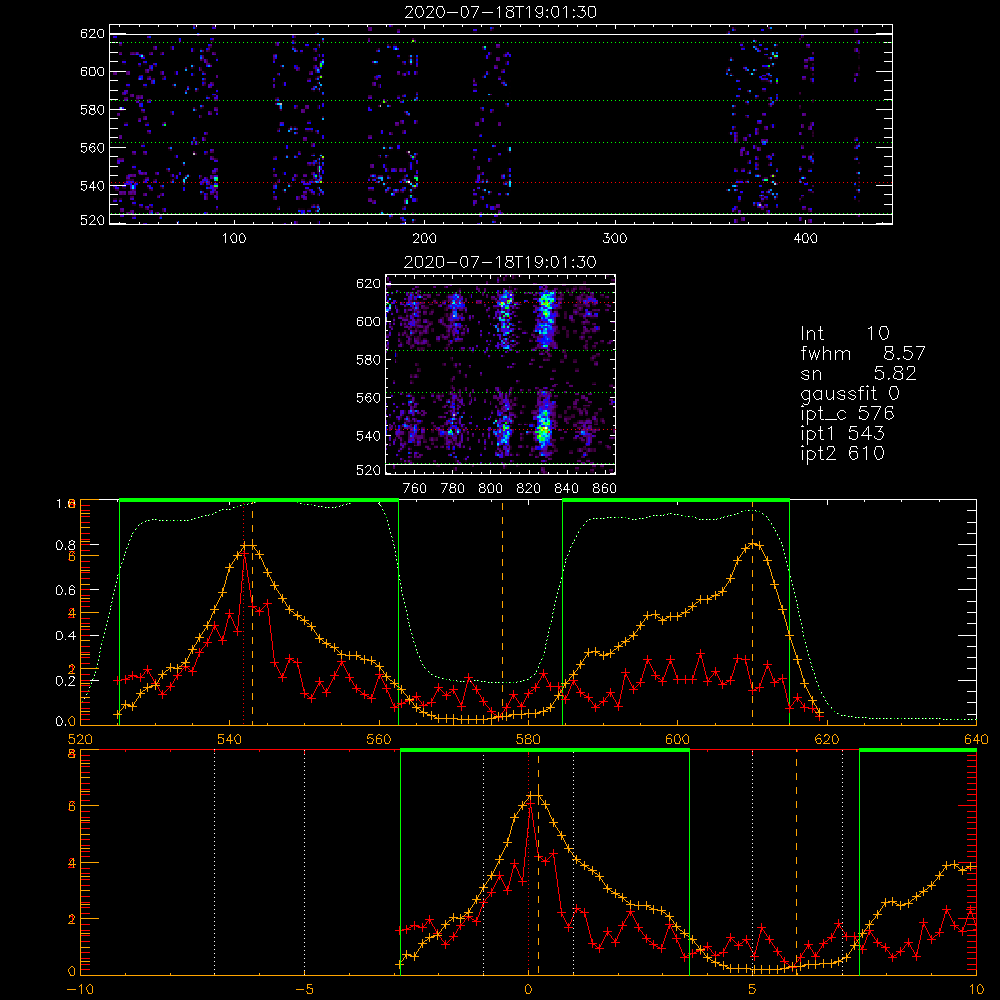Click the middle zoomed spectrogram image
Image resolution: width=1000 pixels, height=1000 pixels.
click(x=501, y=374)
